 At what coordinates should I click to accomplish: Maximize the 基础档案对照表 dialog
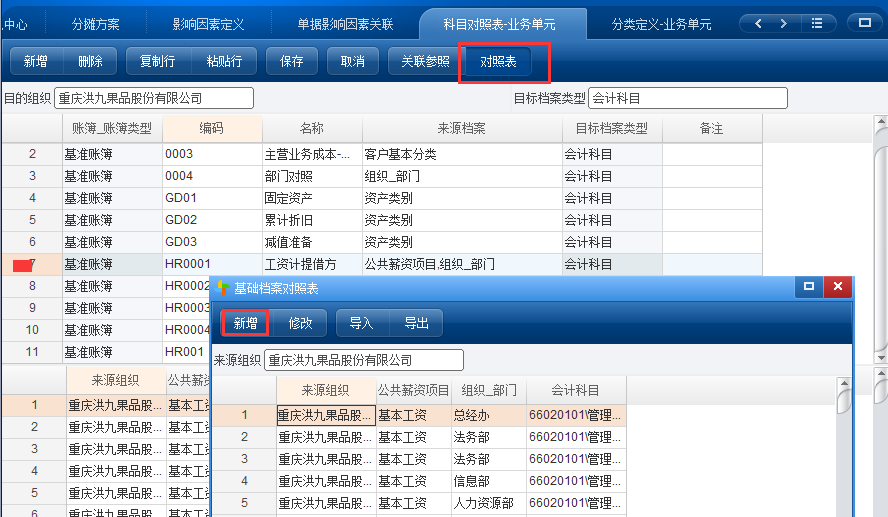tap(809, 287)
